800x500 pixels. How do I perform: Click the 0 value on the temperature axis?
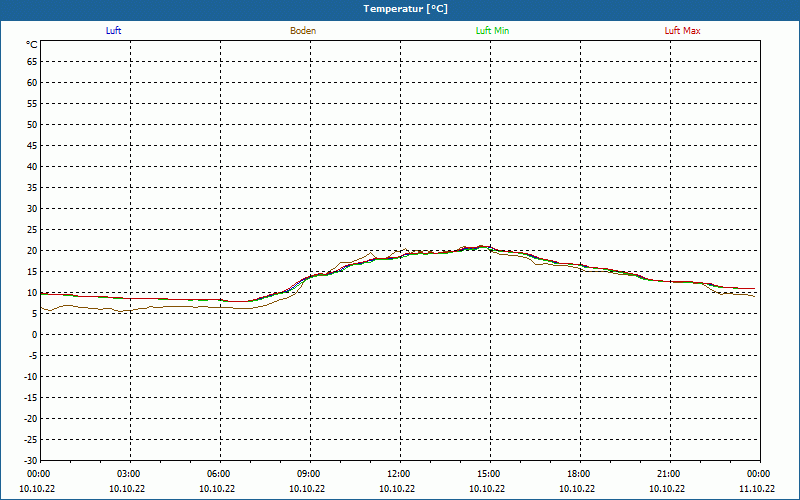click(x=35, y=335)
